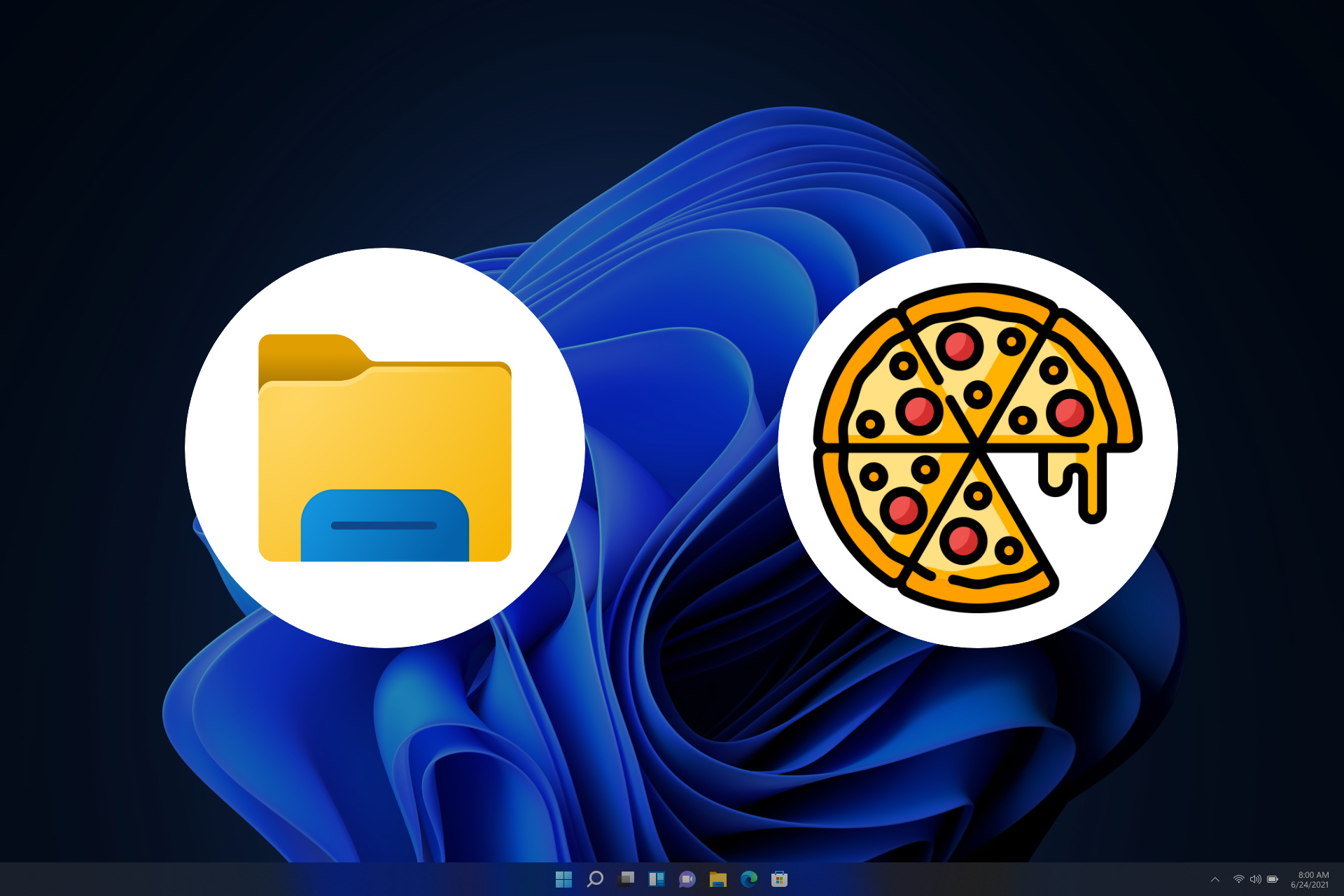
Task: Expand hidden system tray icons chevron
Action: point(1215,880)
